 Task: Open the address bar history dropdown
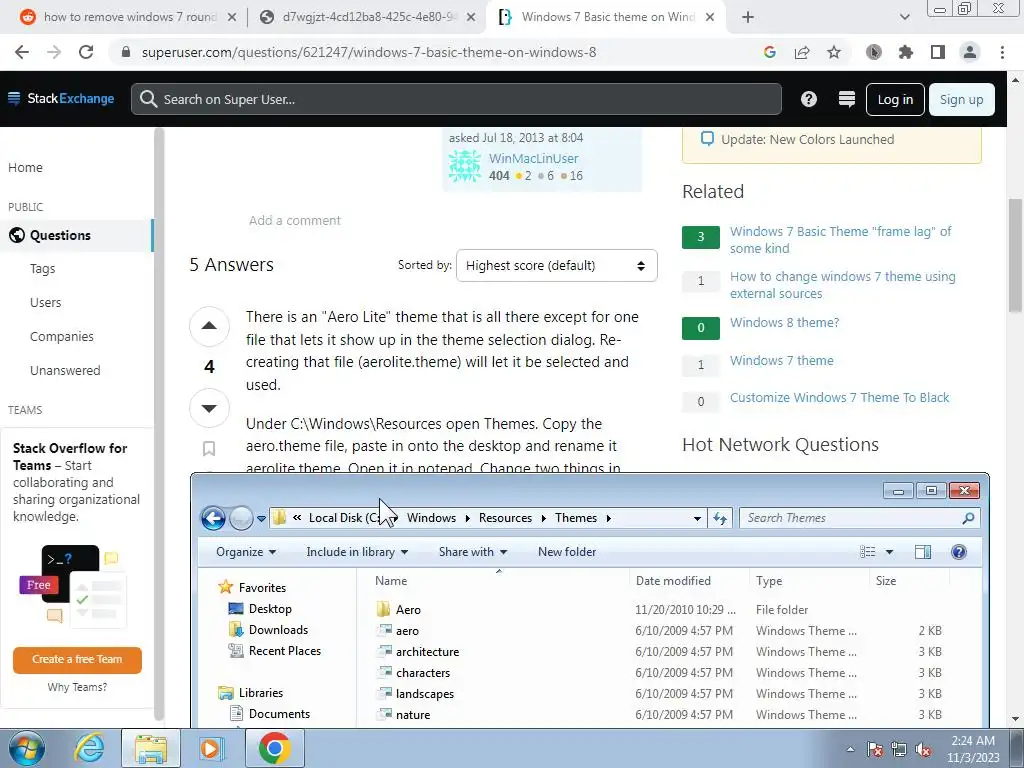pos(697,519)
